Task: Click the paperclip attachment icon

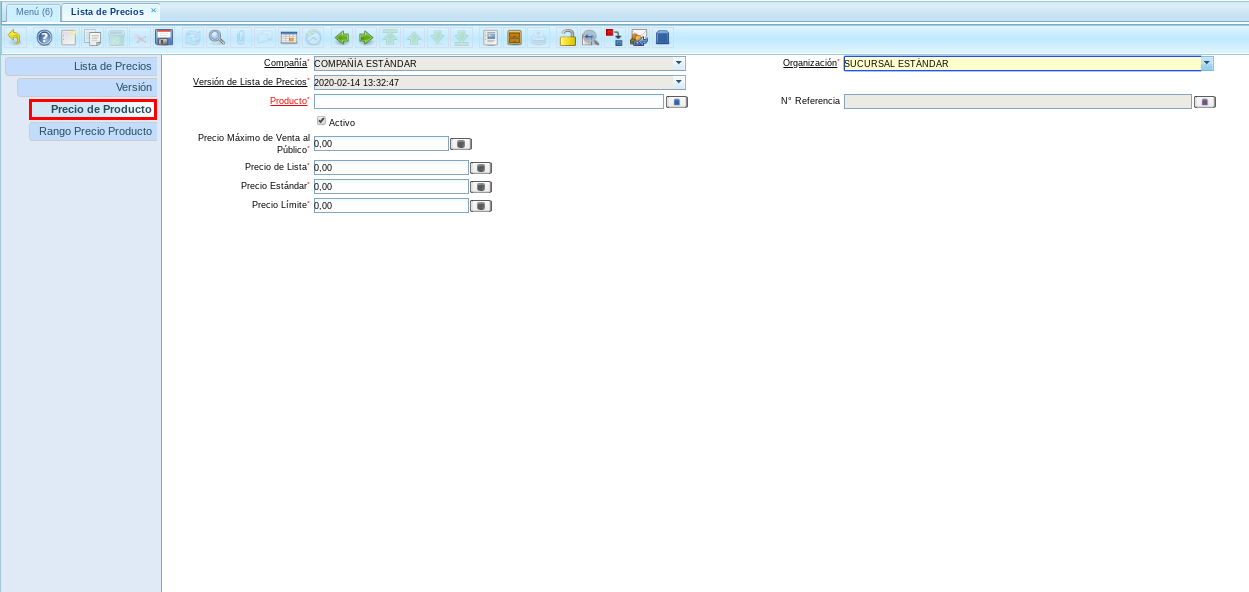Action: [x=241, y=38]
